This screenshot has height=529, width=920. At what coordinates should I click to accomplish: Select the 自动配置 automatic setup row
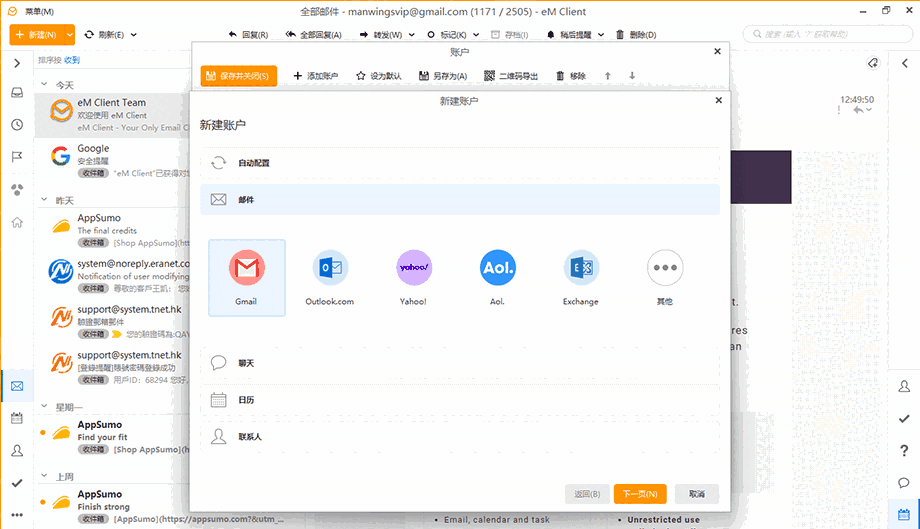(460, 163)
